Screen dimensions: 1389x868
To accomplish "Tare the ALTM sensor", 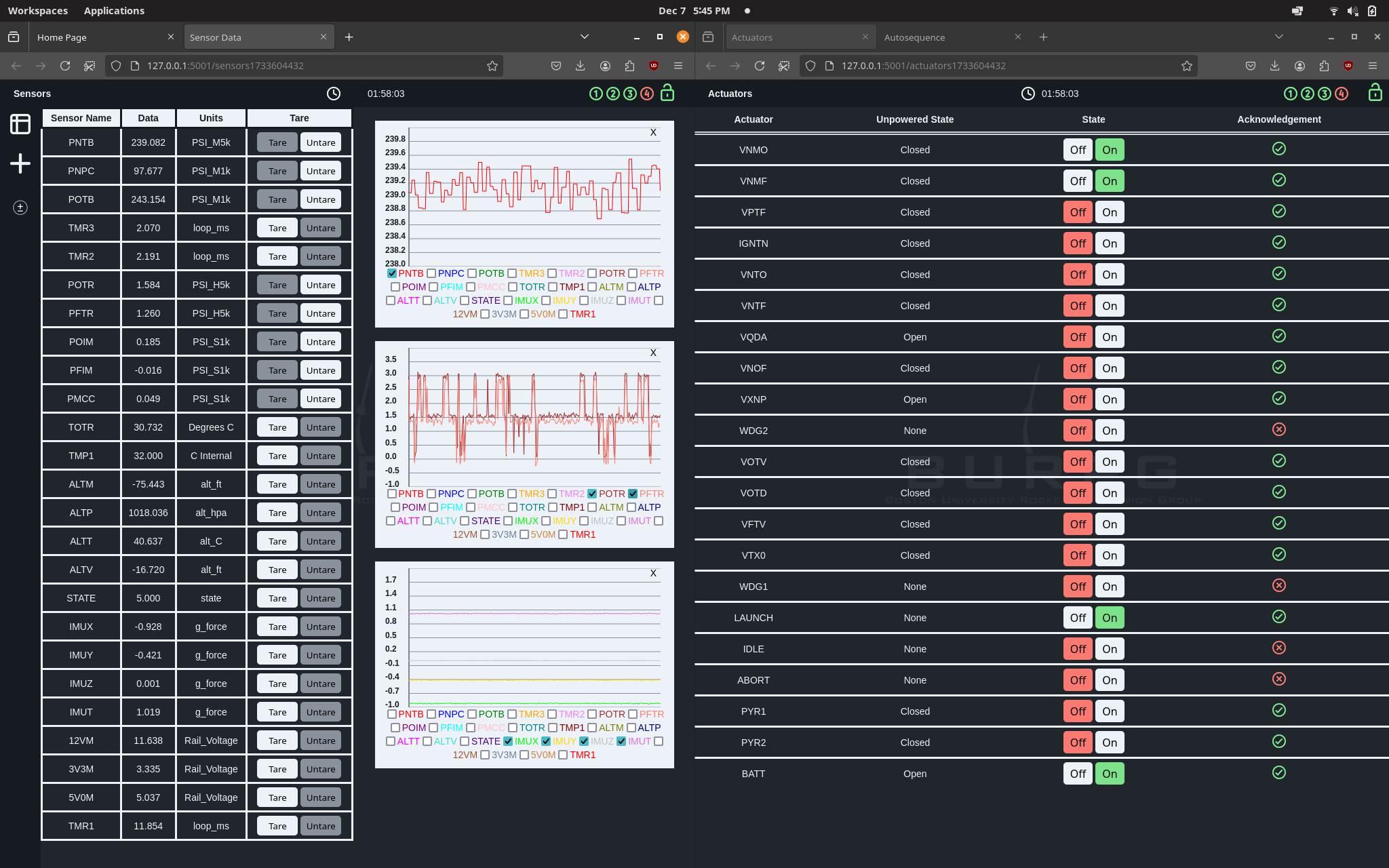I will pyautogui.click(x=277, y=484).
